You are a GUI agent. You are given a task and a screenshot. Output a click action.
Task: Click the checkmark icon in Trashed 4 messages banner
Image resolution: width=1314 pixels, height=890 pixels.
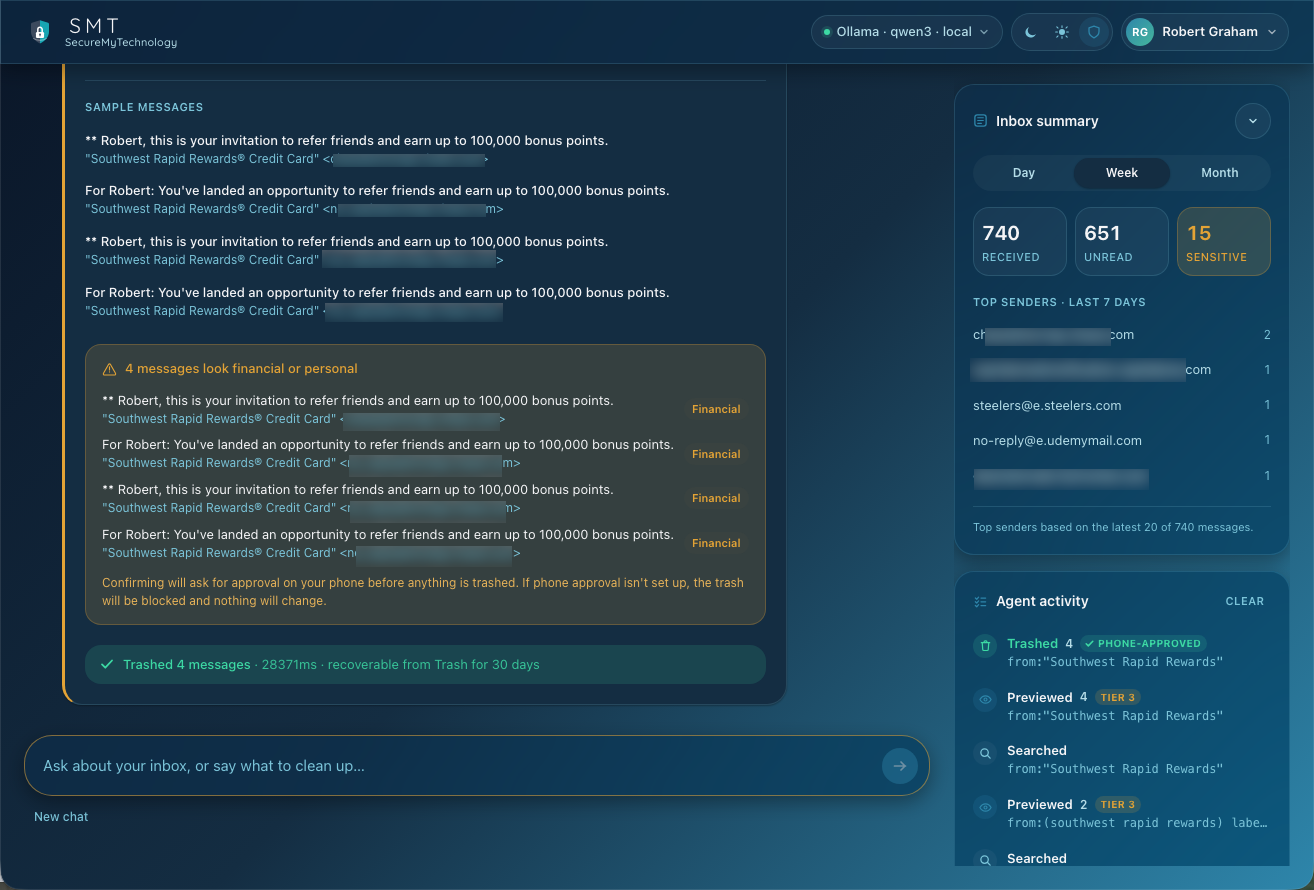pyautogui.click(x=107, y=665)
